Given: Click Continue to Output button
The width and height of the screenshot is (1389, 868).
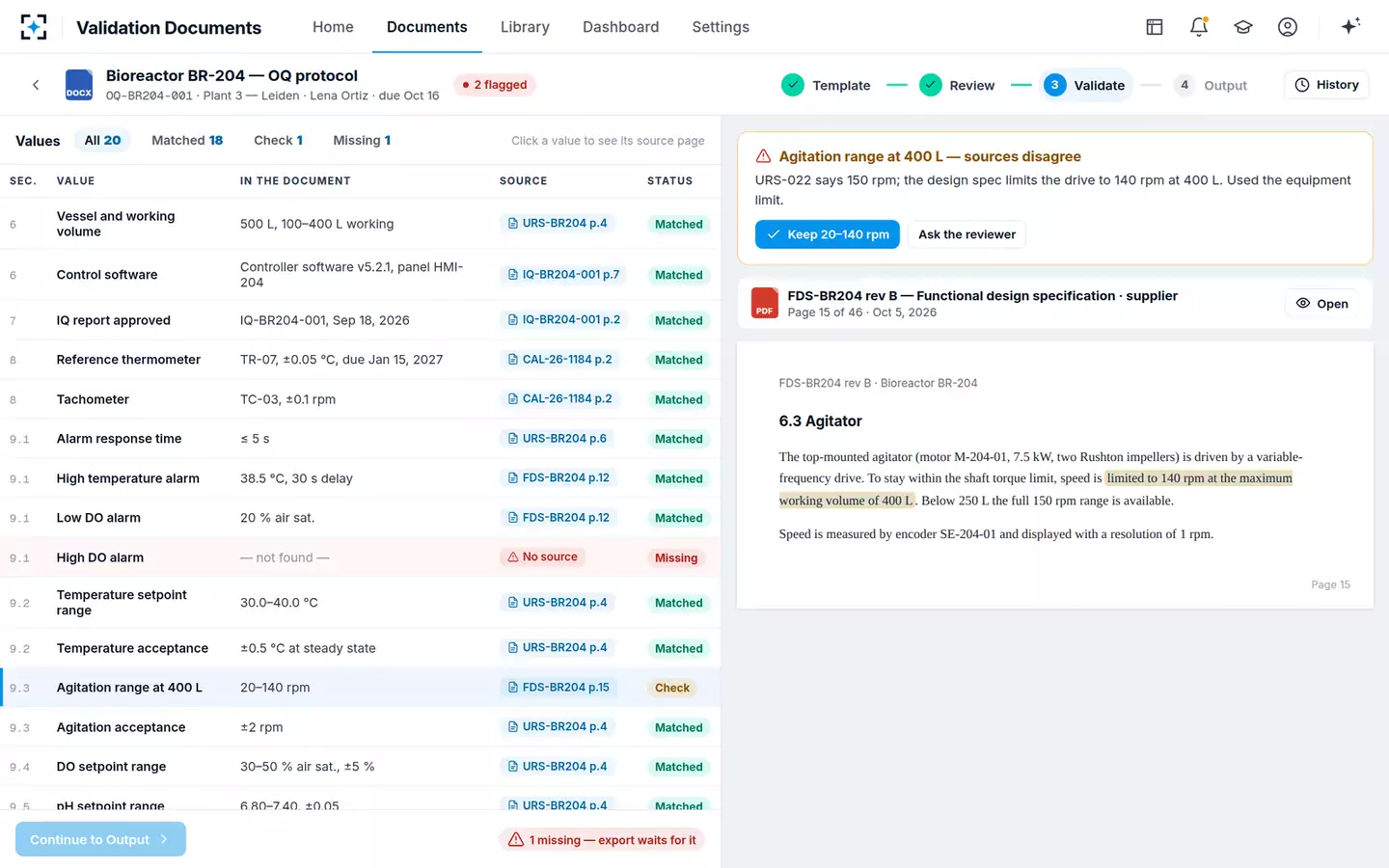Looking at the screenshot, I should [x=100, y=839].
